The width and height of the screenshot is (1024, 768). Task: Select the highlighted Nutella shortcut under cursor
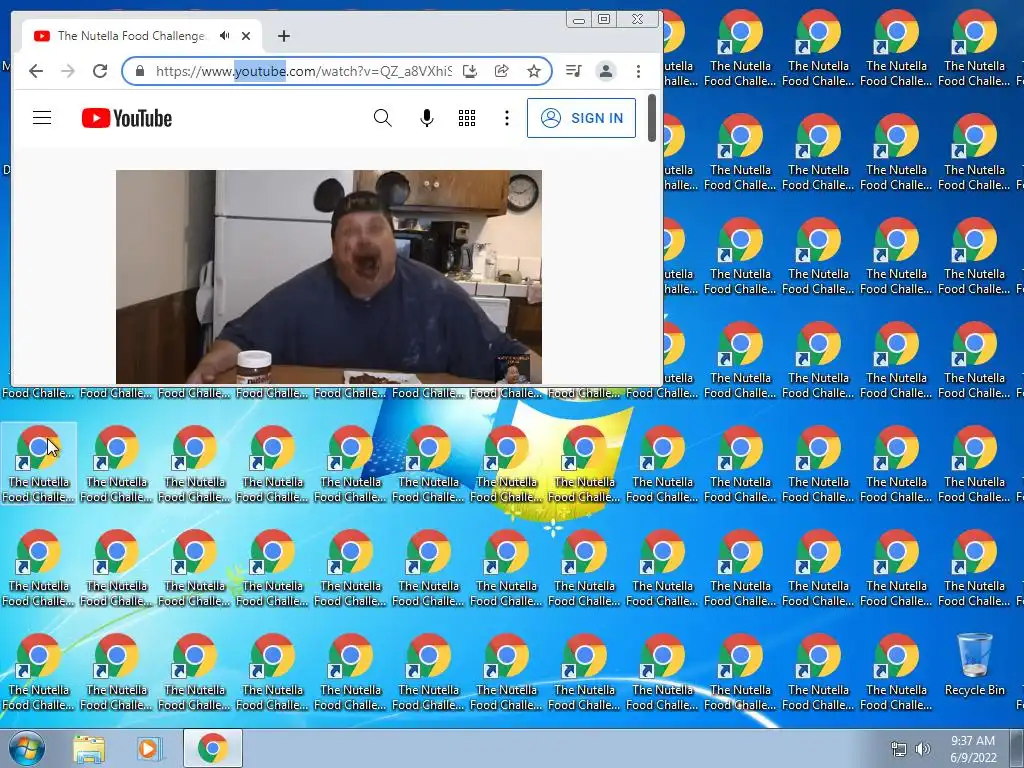click(39, 463)
